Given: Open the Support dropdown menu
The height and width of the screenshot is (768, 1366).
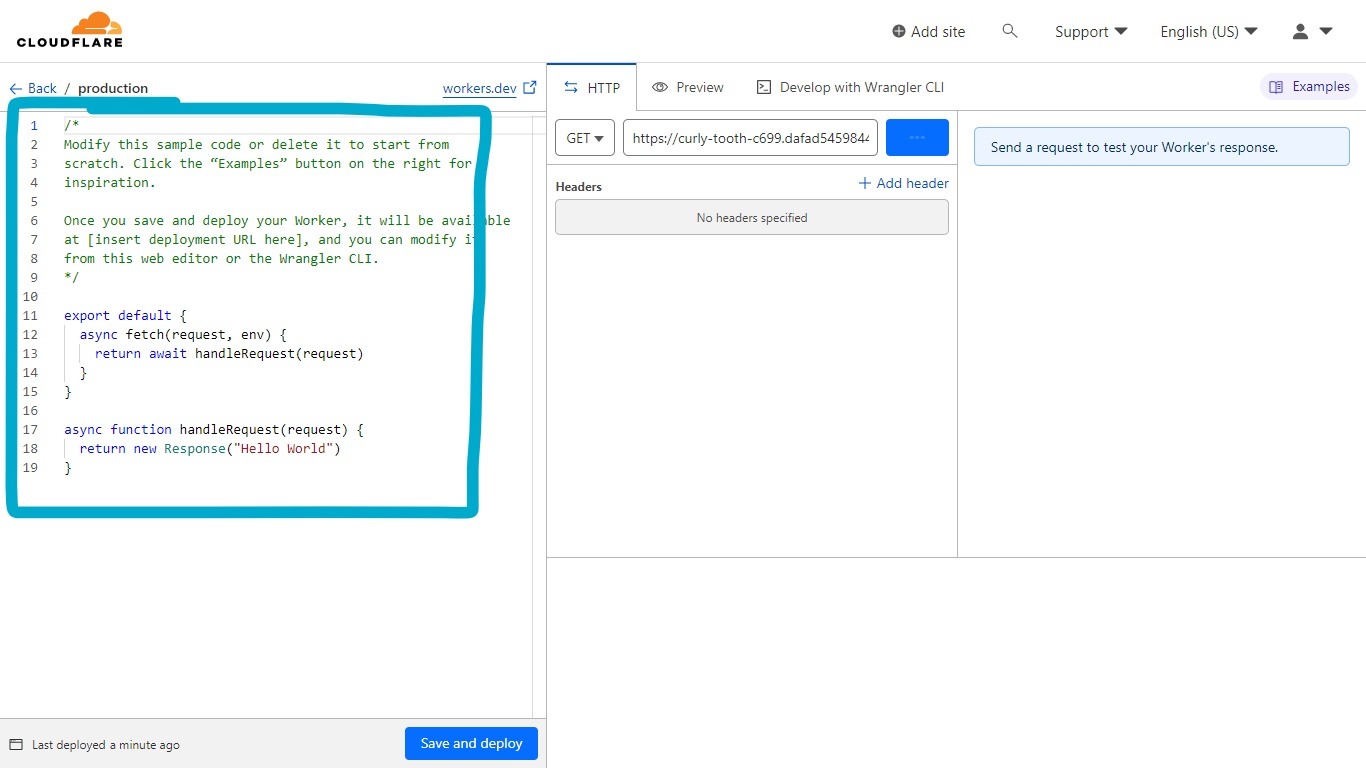Looking at the screenshot, I should [x=1091, y=32].
